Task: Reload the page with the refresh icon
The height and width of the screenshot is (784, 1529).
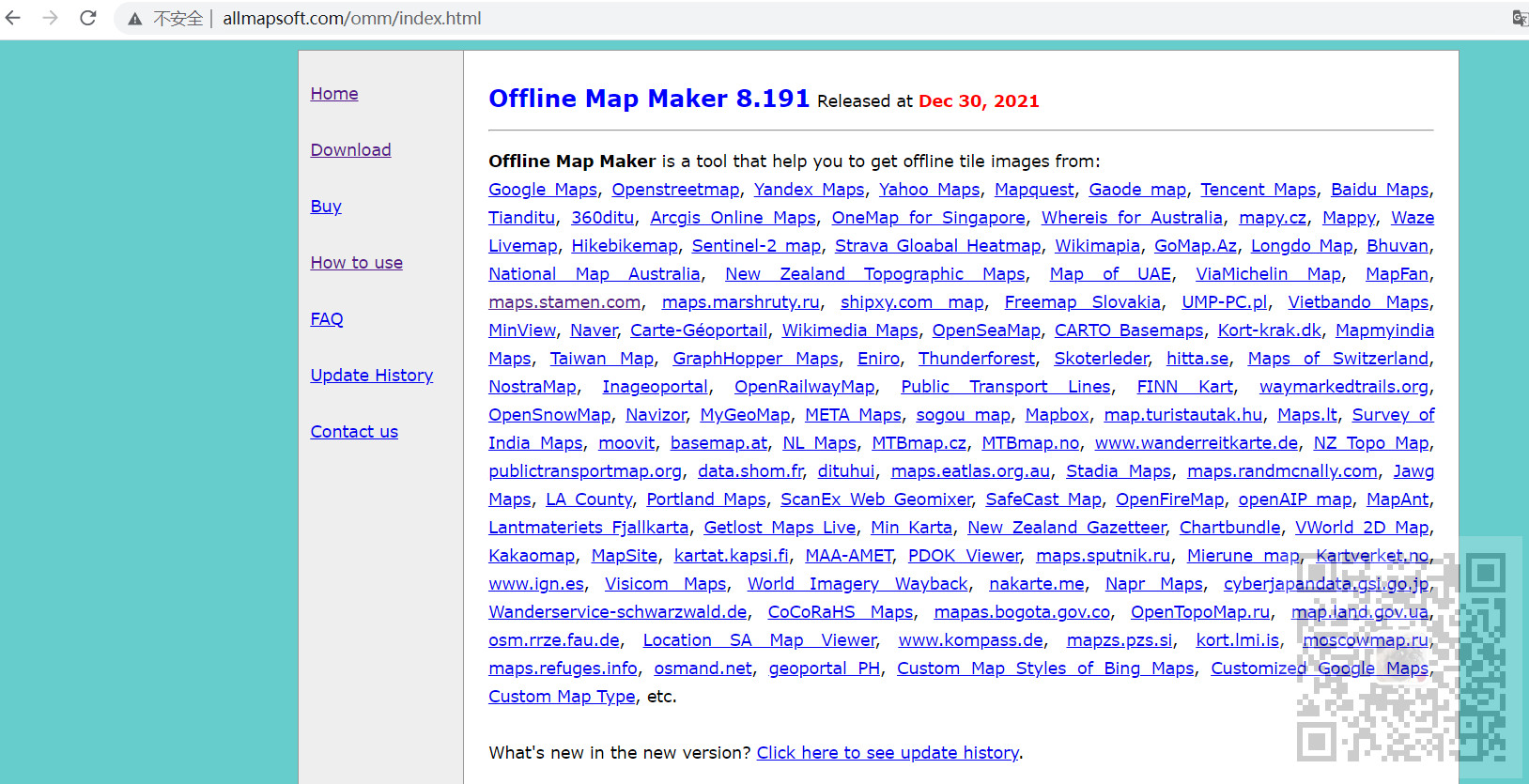Action: point(88,18)
